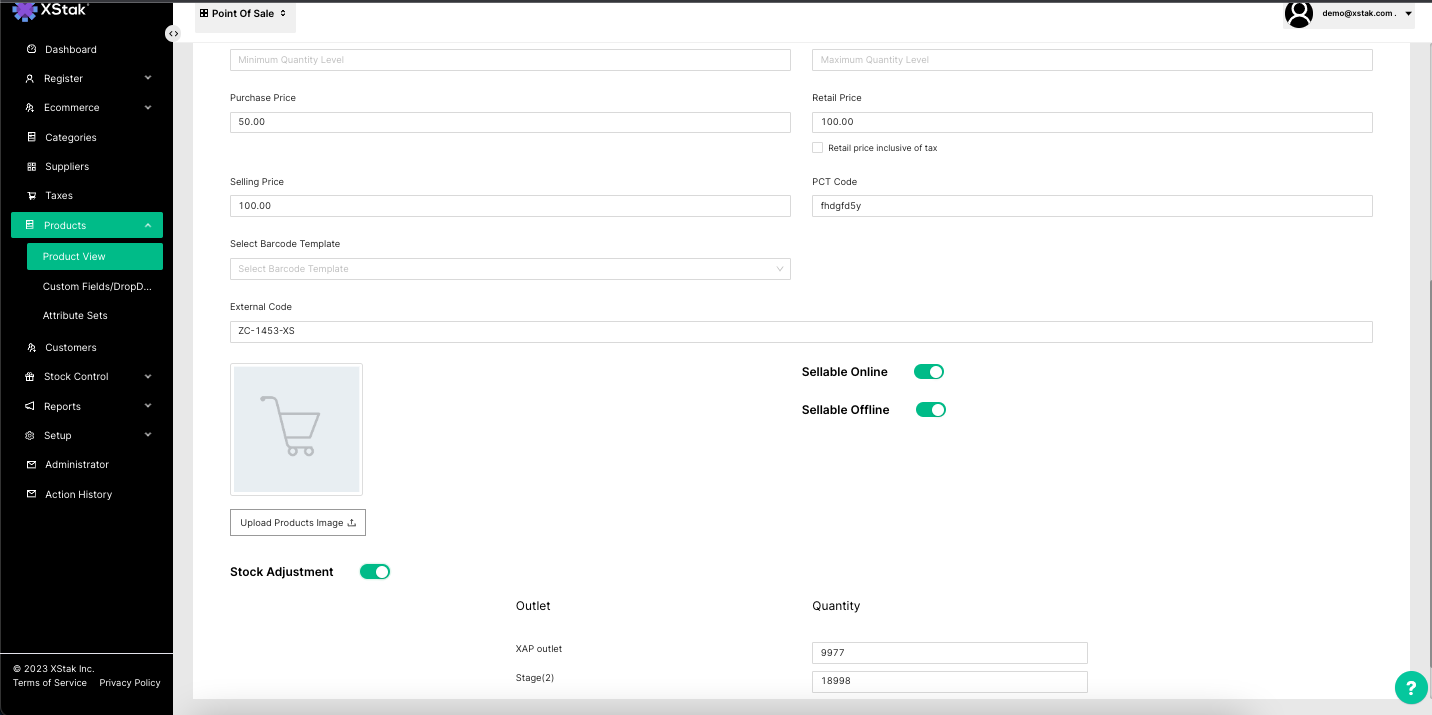Collapse sidebar using the arrows icon
Image resolution: width=1432 pixels, height=715 pixels.
click(174, 34)
